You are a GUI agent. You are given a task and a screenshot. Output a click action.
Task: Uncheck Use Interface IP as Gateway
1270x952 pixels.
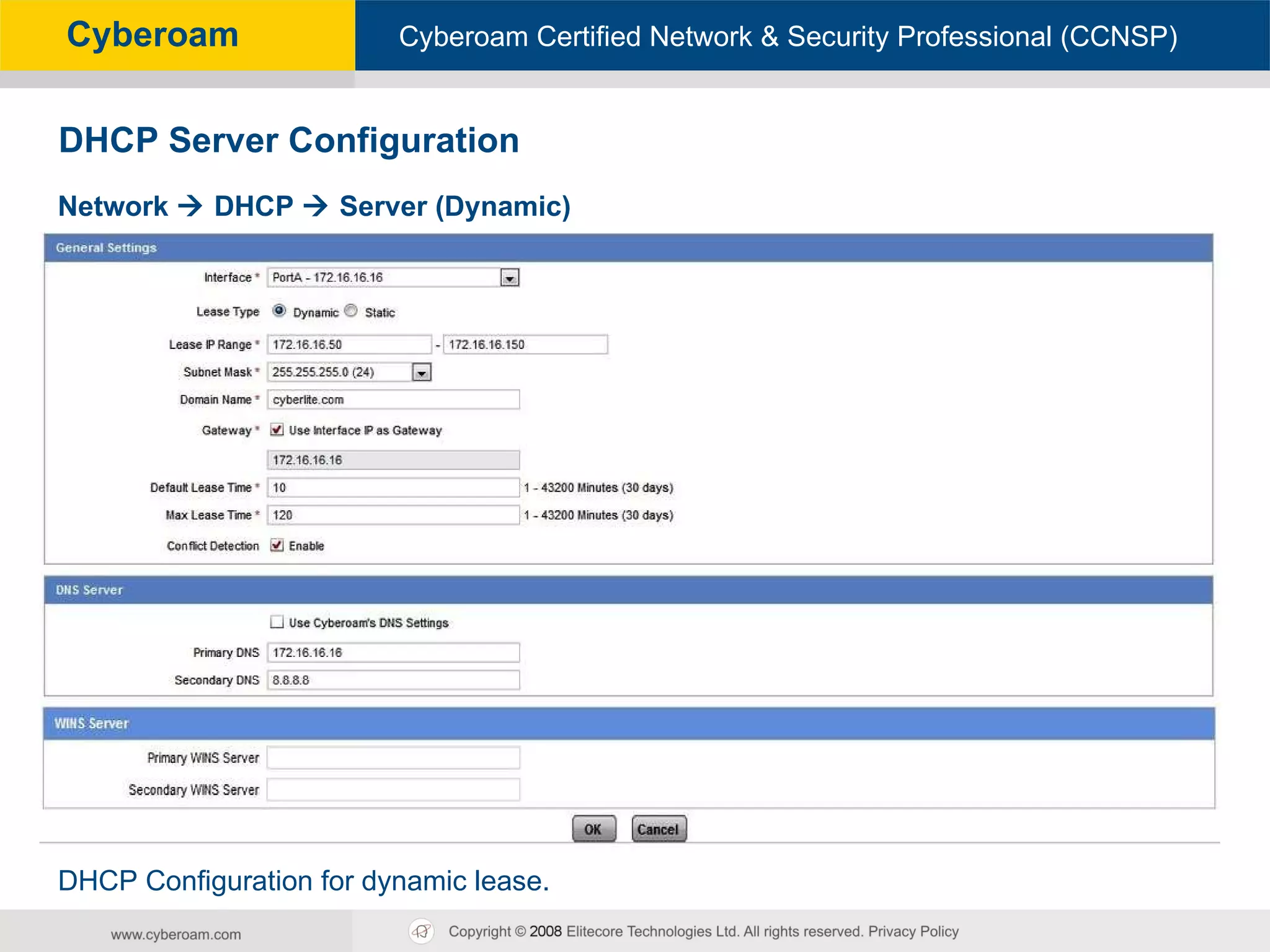277,430
